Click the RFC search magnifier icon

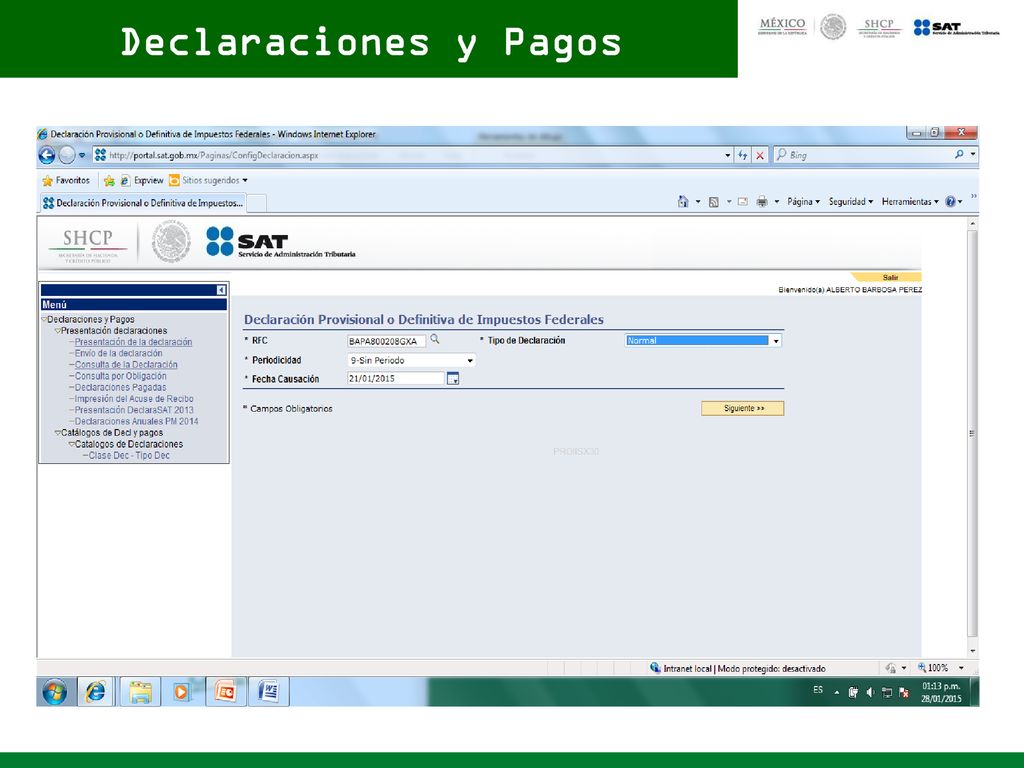coord(435,340)
